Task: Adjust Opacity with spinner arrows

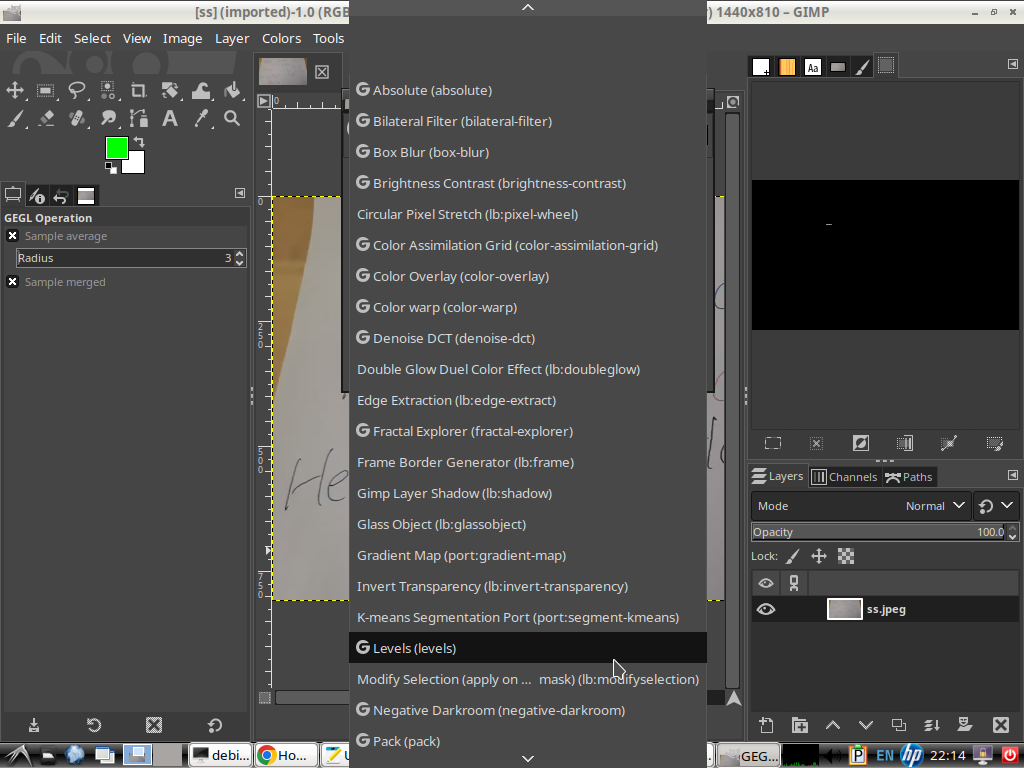Action: pyautogui.click(x=1012, y=532)
